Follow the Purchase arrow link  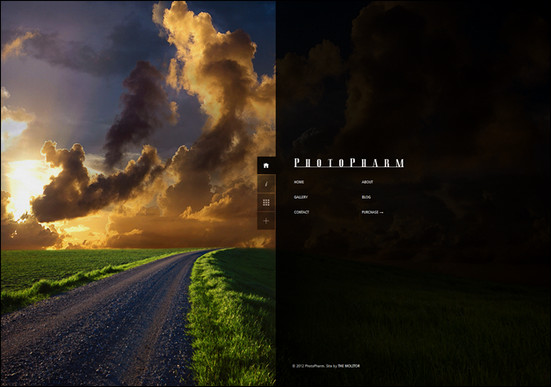tap(372, 212)
